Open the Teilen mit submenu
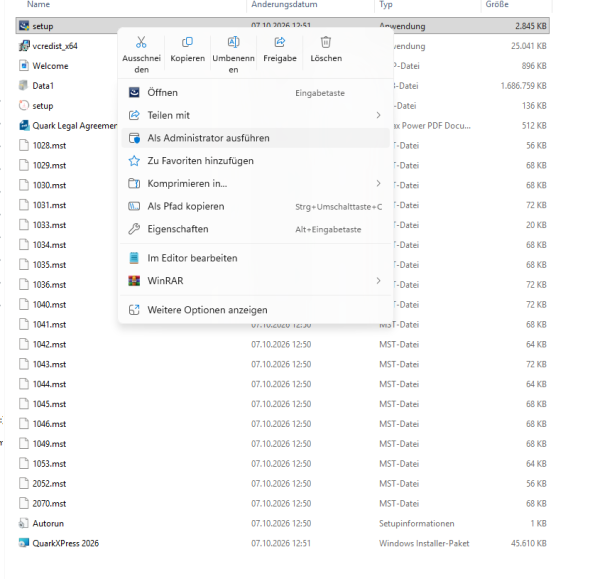The height and width of the screenshot is (579, 600). click(x=255, y=115)
